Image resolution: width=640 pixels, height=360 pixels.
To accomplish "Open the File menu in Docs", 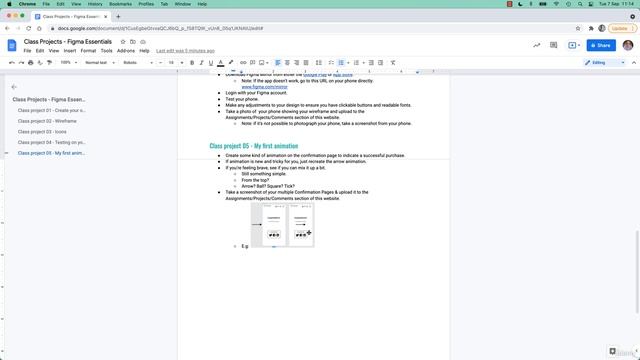I will coord(27,51).
